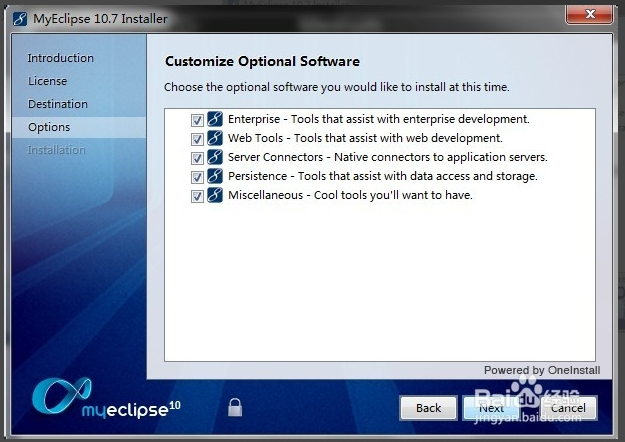Click the Server Connectors row icon
Screen dimensions: 625x442
pyautogui.click(x=215, y=157)
